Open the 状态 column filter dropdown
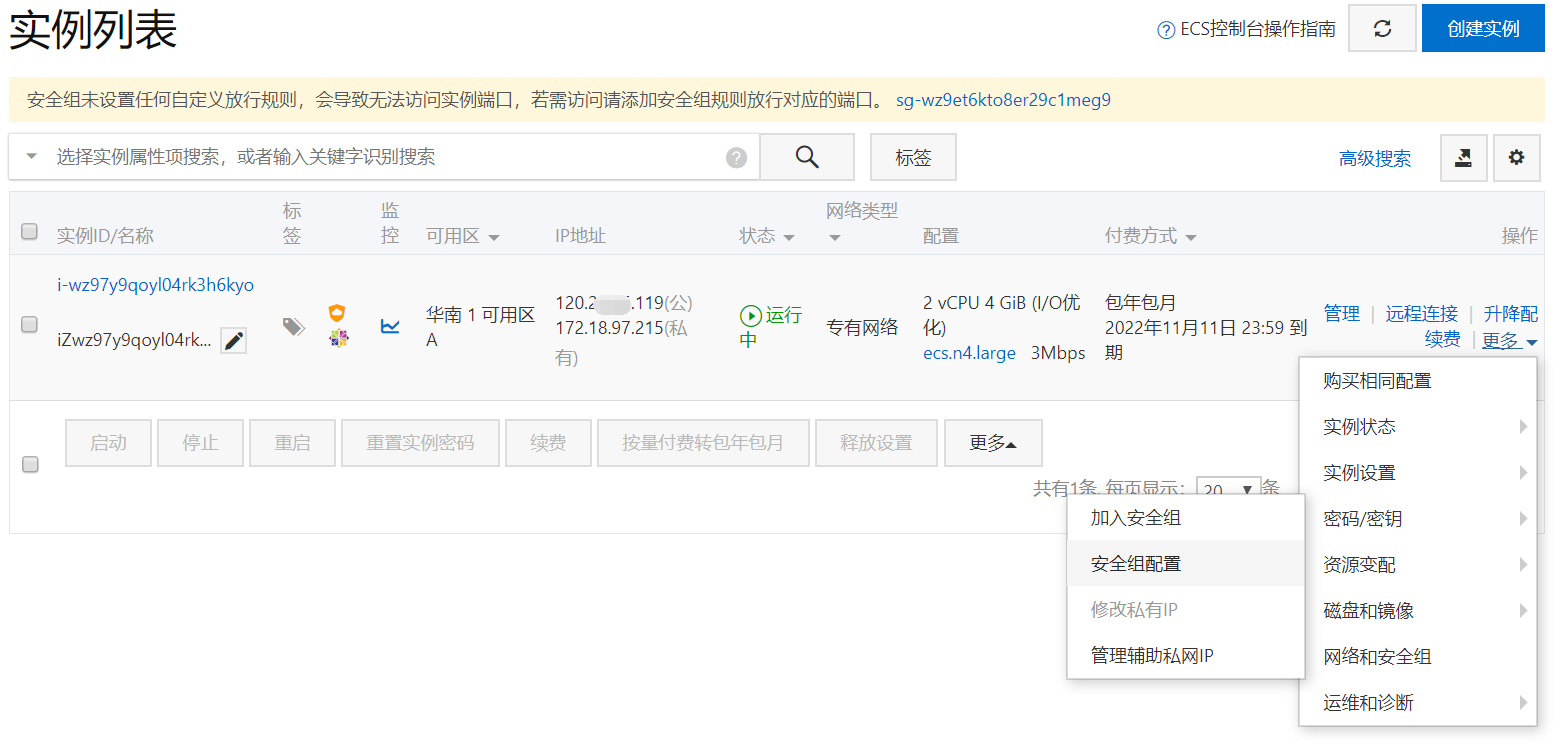This screenshot has height=749, width=1561. (789, 238)
